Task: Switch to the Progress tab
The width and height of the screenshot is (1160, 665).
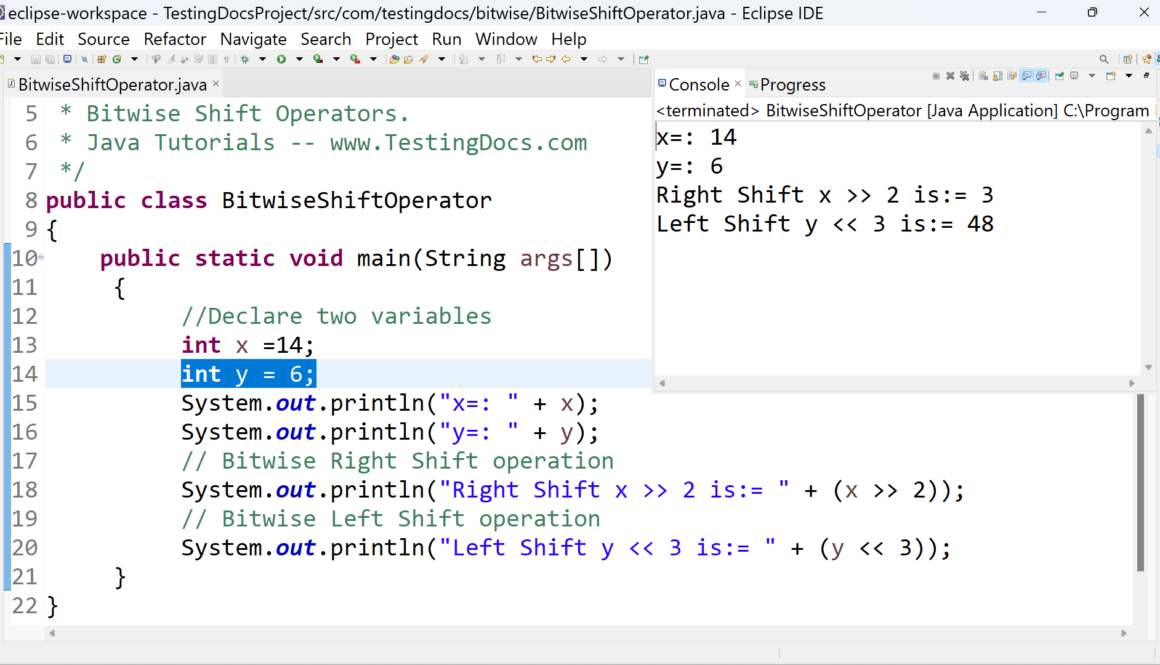Action: pos(792,85)
